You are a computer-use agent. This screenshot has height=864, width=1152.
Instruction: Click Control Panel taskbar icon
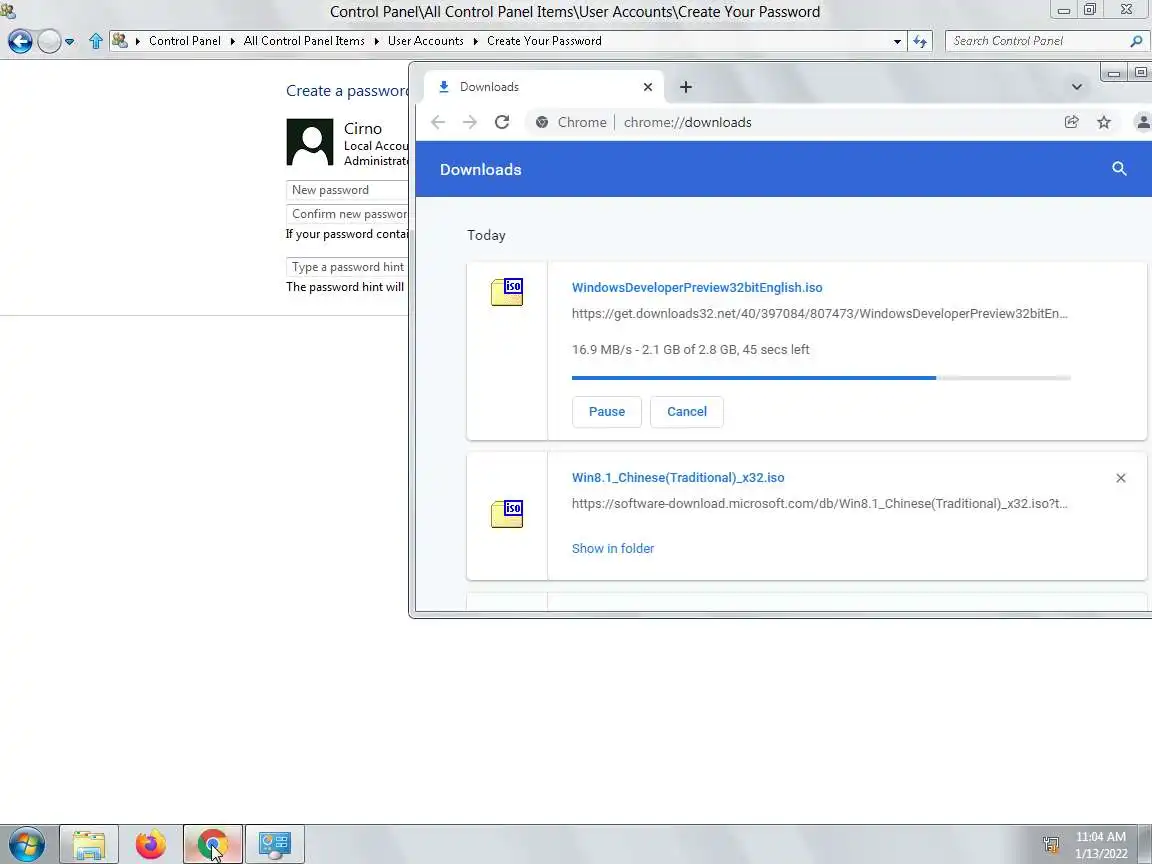pos(274,844)
